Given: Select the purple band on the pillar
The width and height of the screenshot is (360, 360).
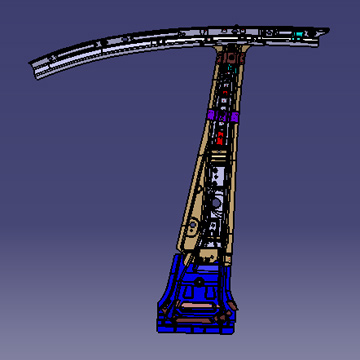Looking at the screenshot, I should coord(223,116).
